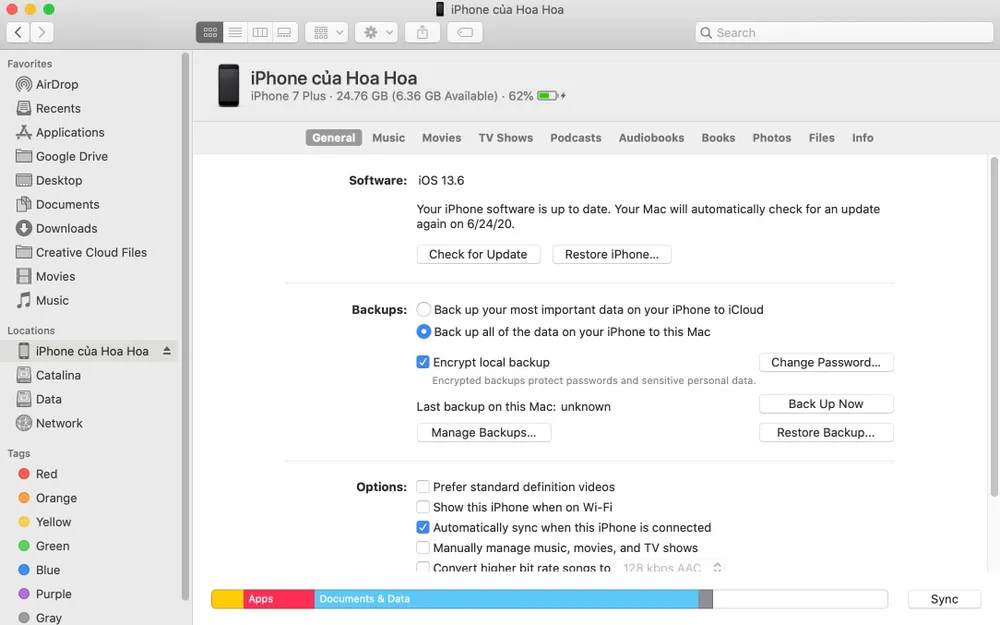Click the Restore iPhone... button

point(612,254)
